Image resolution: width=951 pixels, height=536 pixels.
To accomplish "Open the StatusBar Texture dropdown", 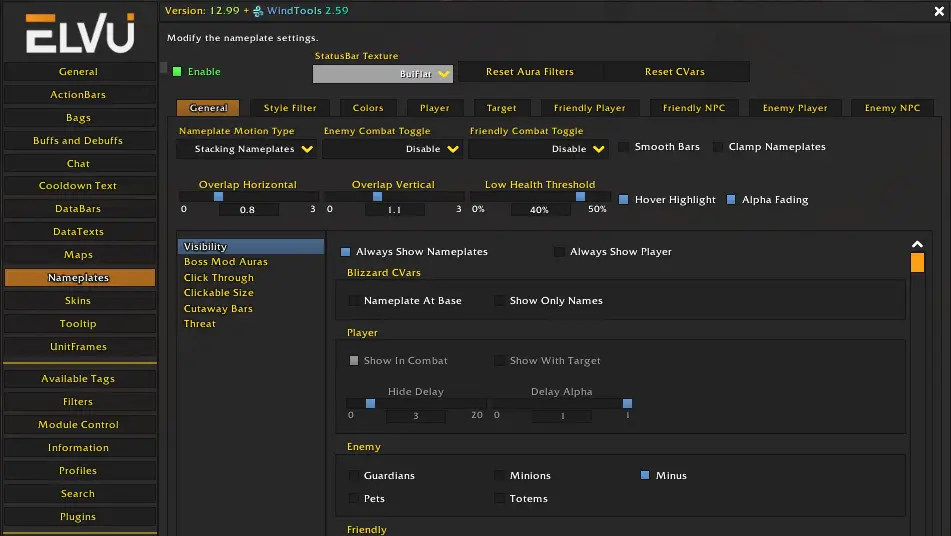I will 383,74.
